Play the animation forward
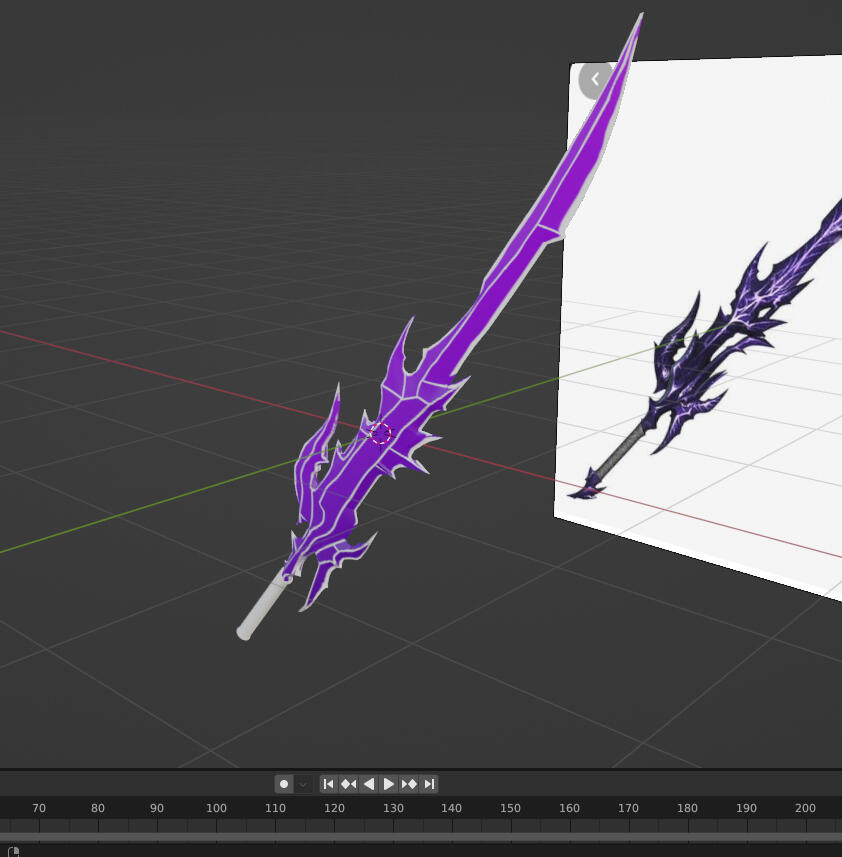The height and width of the screenshot is (857, 842). click(x=389, y=784)
